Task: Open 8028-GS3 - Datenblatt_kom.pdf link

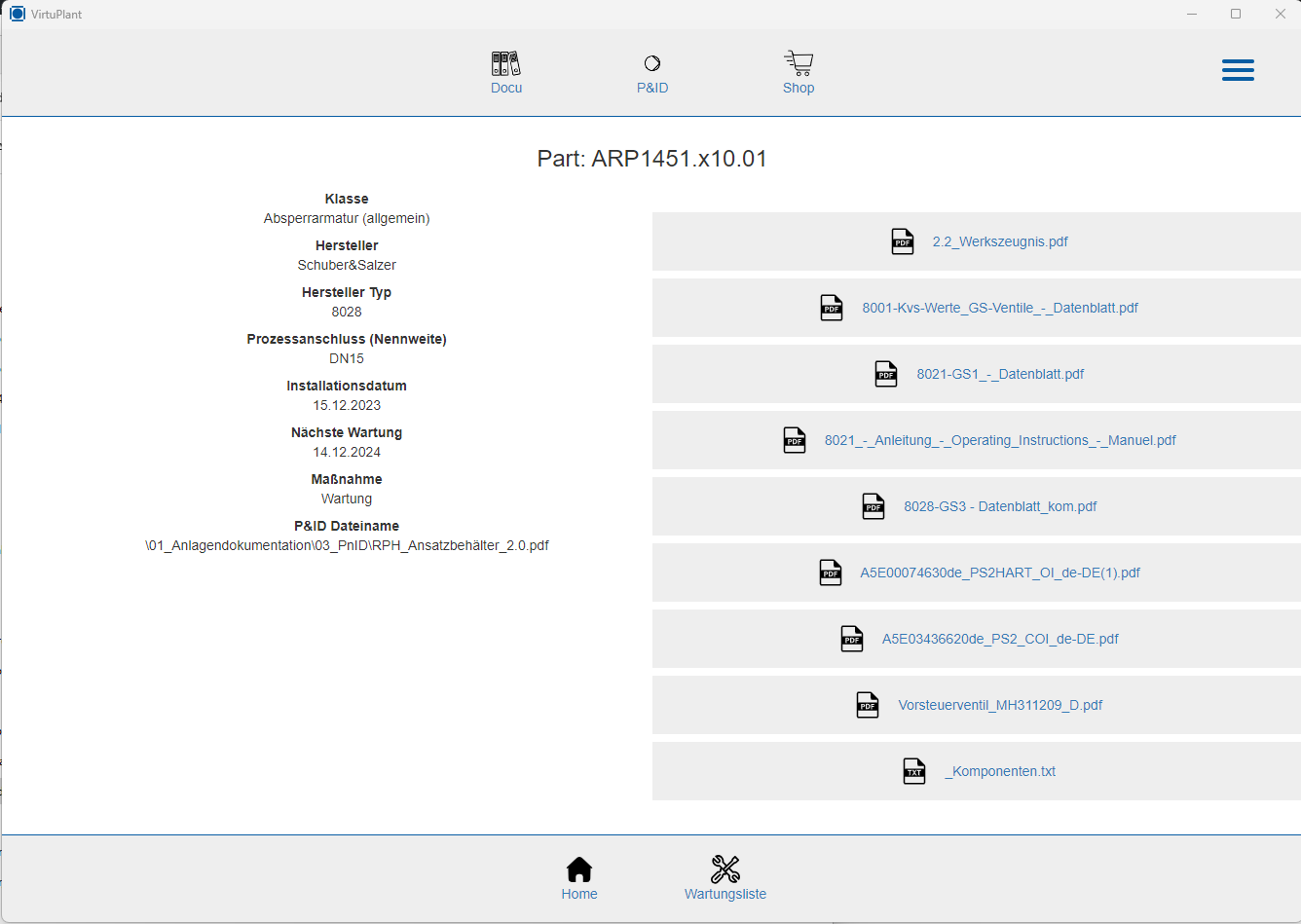Action: tap(1000, 506)
